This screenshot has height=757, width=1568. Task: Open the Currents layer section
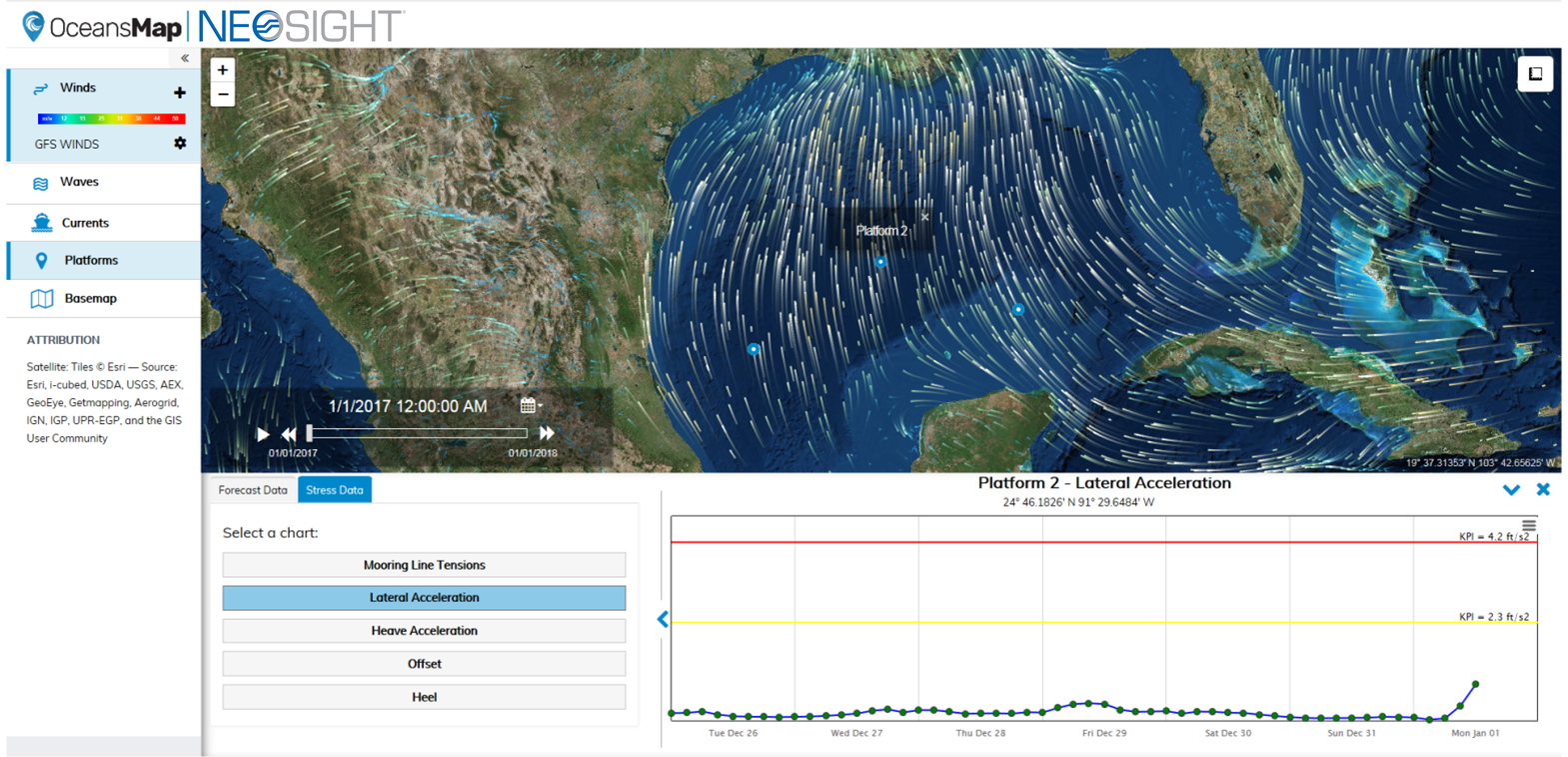pyautogui.click(x=103, y=223)
